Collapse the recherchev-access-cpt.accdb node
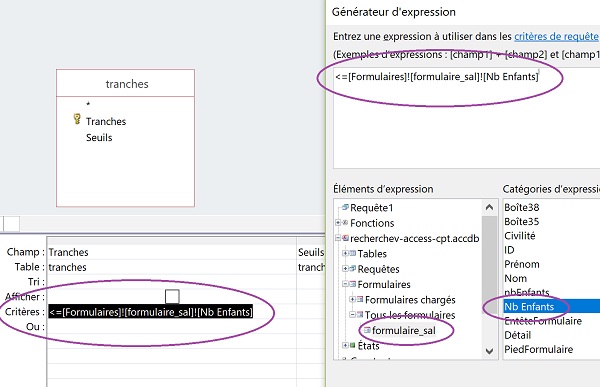 tap(338, 238)
